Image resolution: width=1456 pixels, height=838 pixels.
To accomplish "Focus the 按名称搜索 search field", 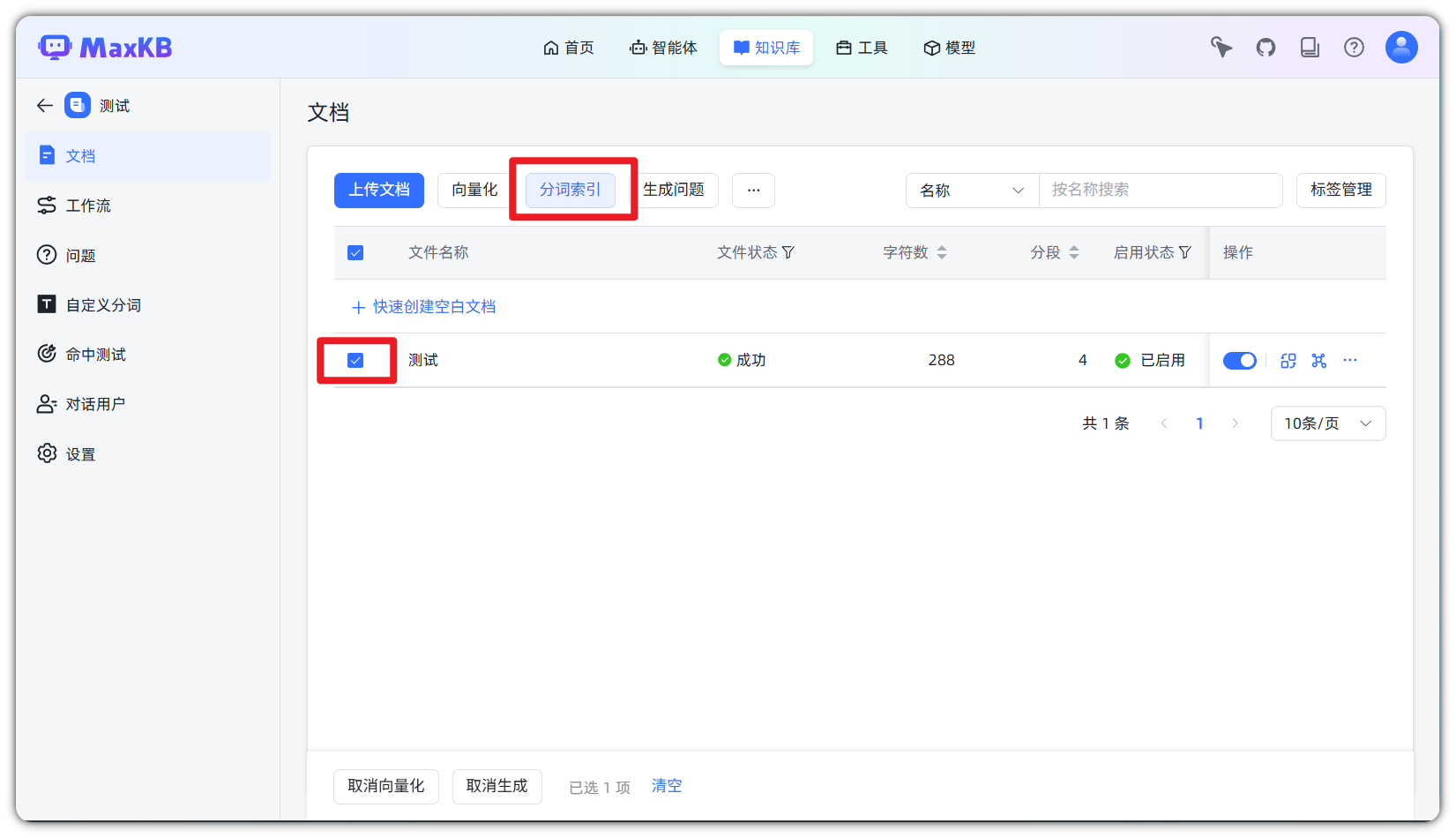I will (x=1161, y=190).
